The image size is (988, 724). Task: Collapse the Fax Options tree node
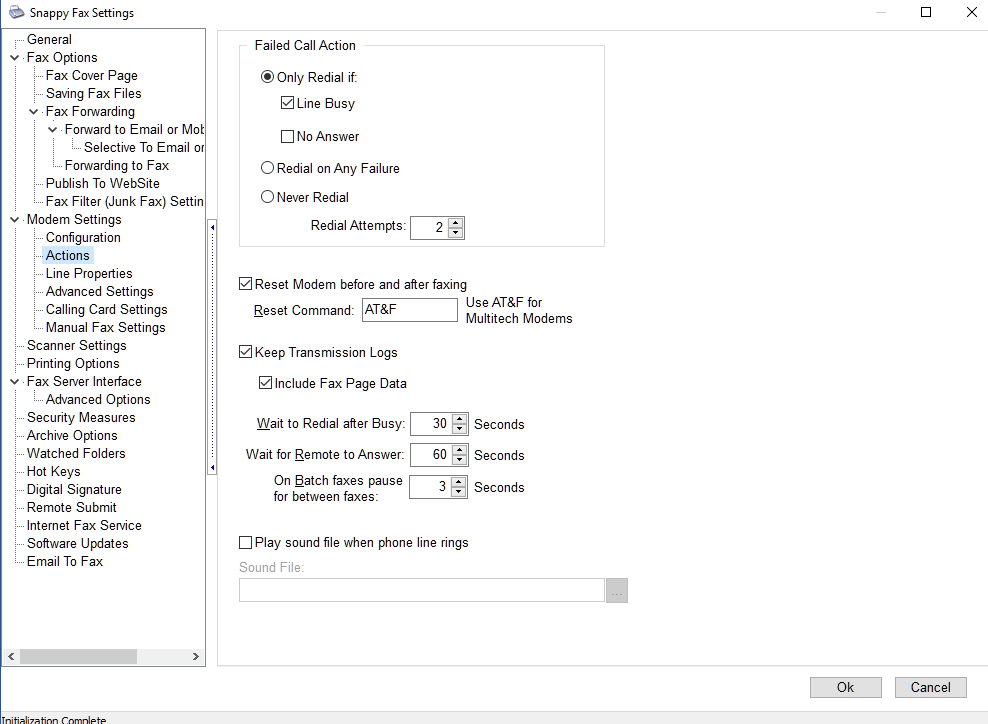[14, 58]
